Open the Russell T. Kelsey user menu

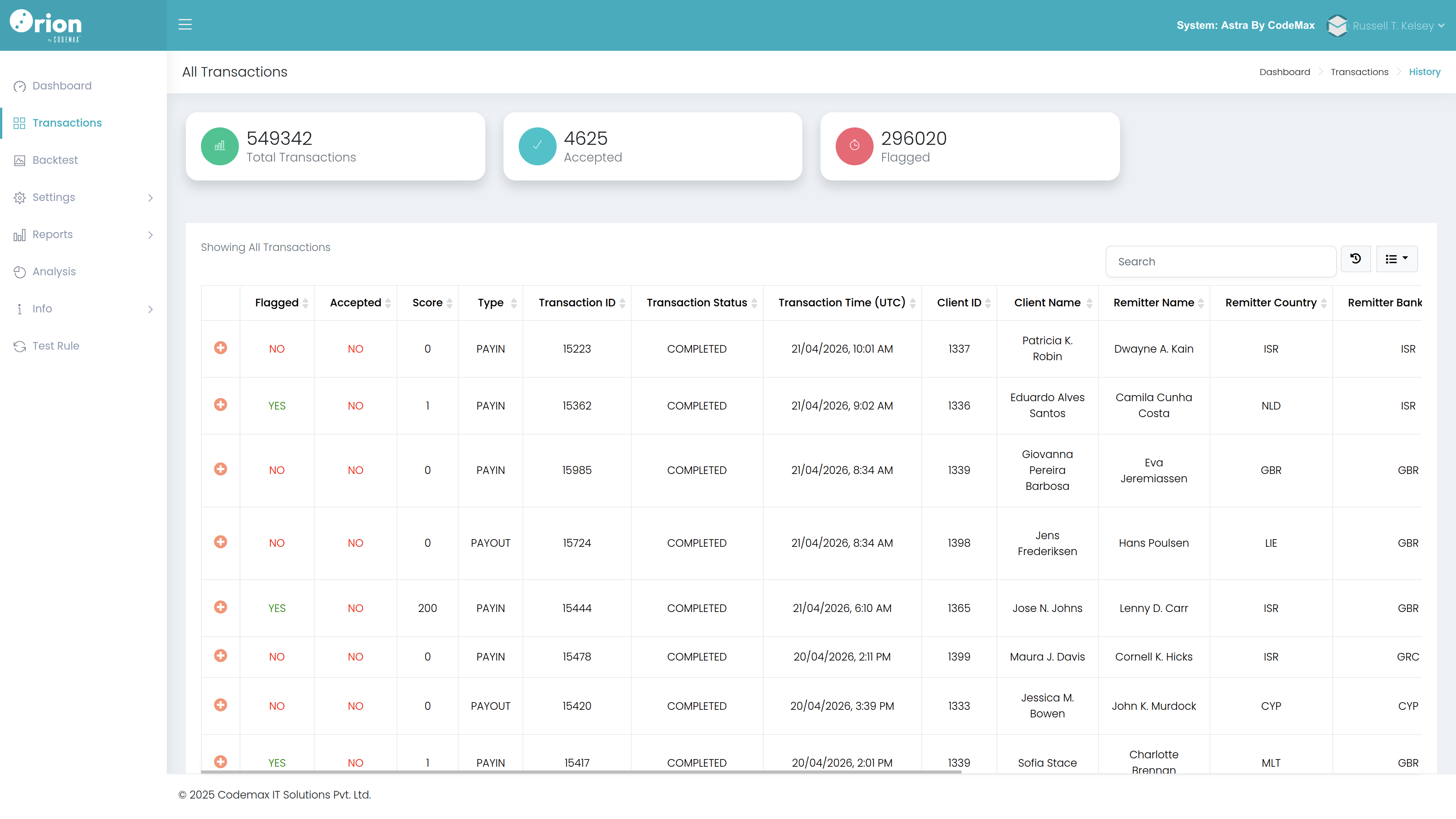pyautogui.click(x=1398, y=25)
